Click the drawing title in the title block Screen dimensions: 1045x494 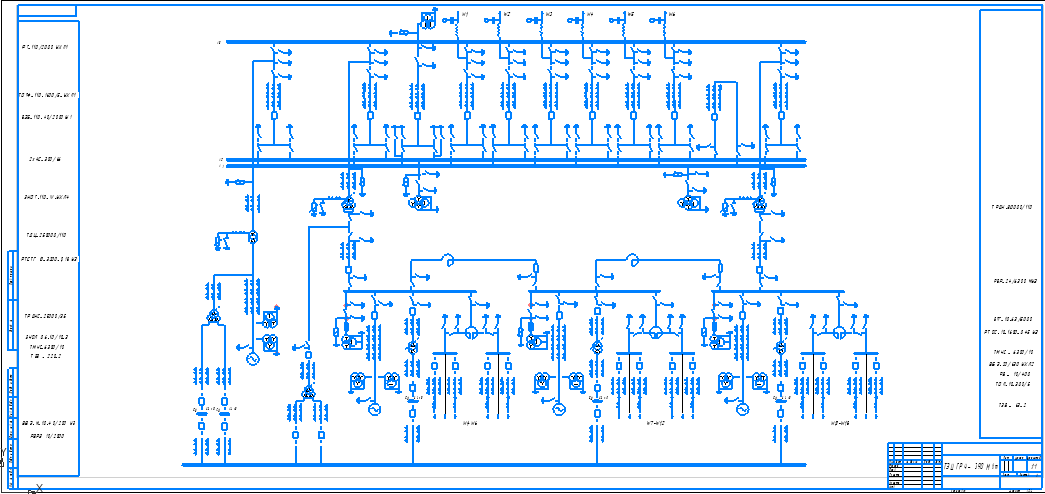click(x=970, y=466)
